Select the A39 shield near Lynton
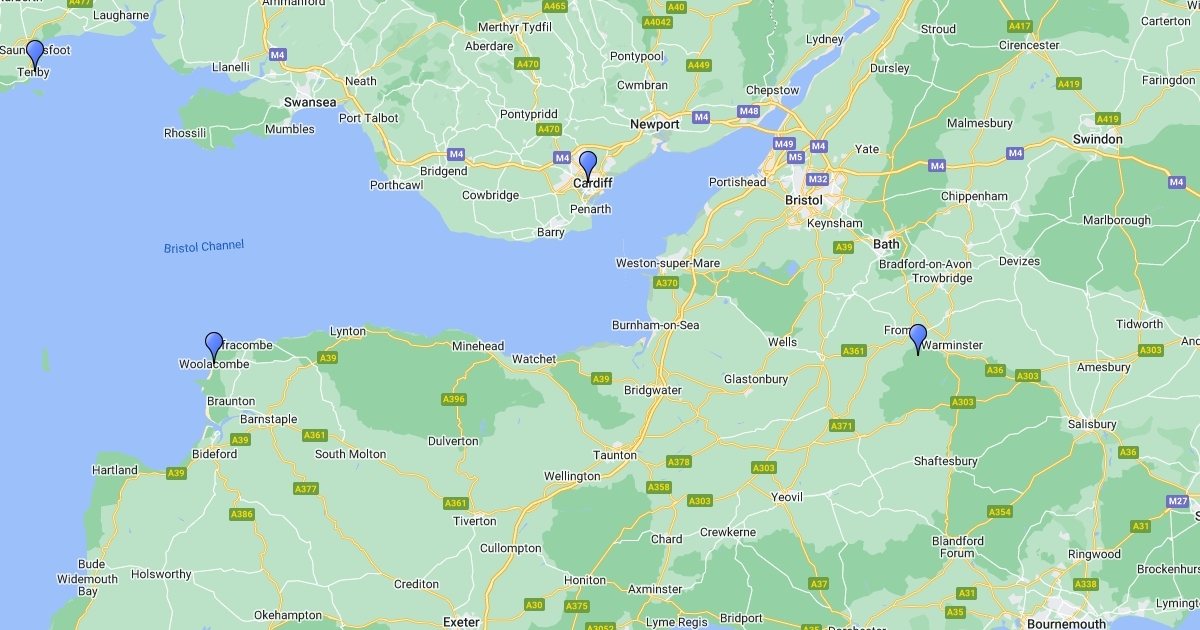Image resolution: width=1200 pixels, height=630 pixels. (327, 357)
